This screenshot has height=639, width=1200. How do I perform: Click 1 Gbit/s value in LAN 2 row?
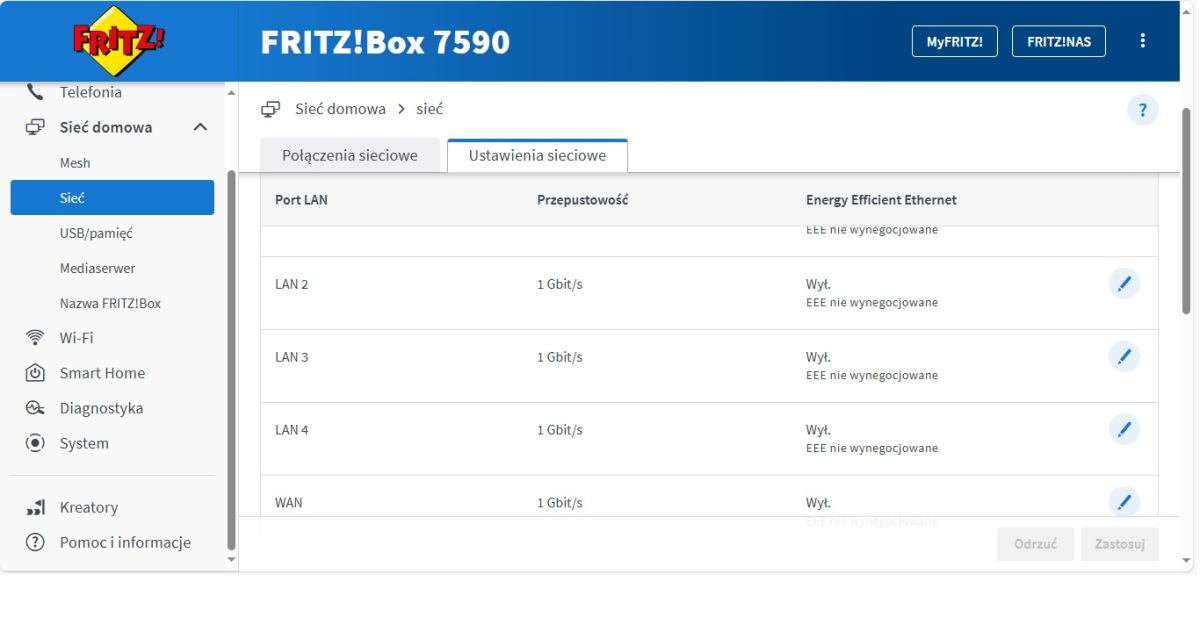point(559,284)
